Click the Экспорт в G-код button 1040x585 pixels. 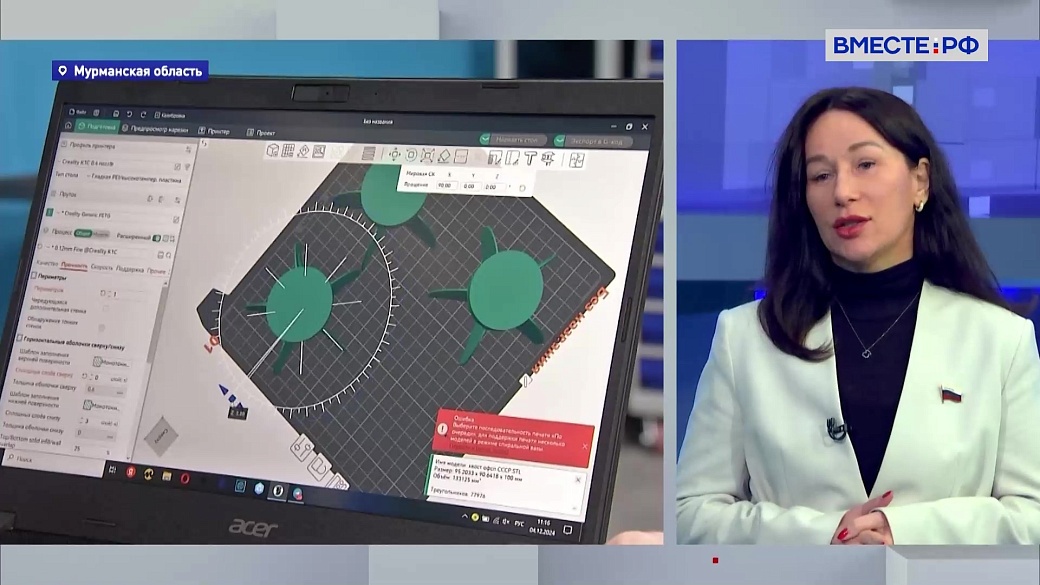595,141
